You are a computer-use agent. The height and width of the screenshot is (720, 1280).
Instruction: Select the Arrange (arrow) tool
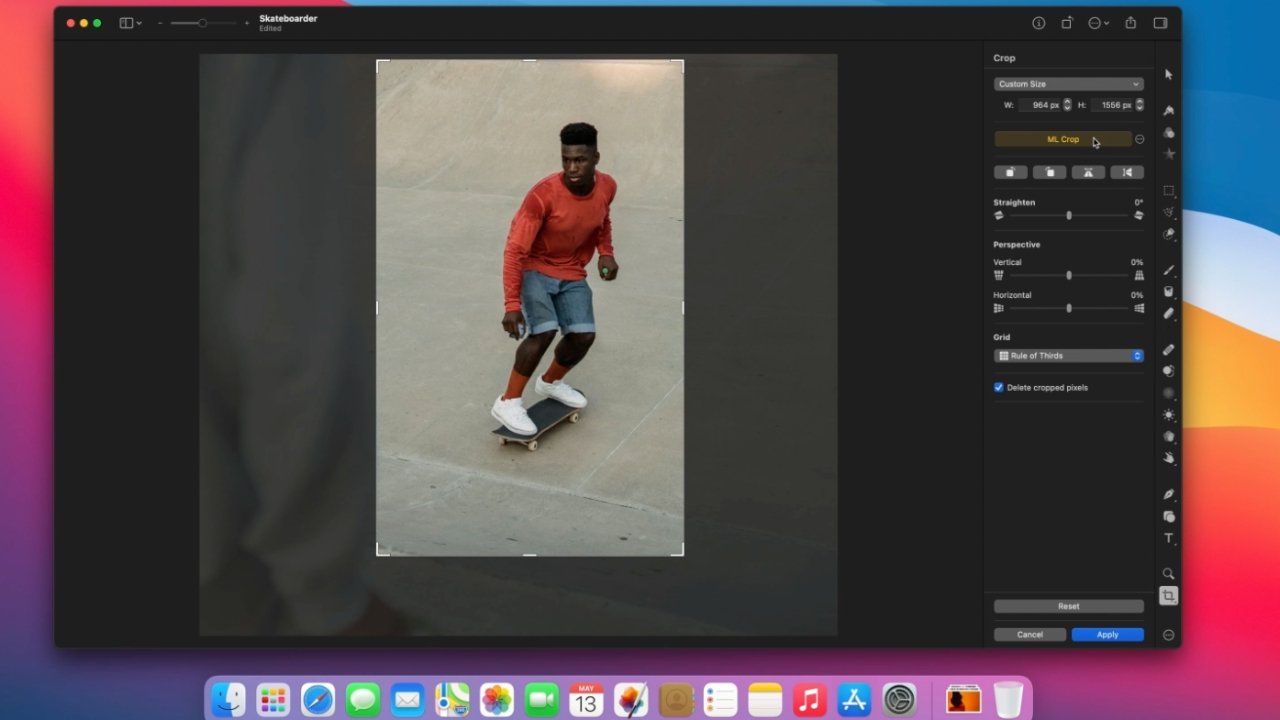point(1168,75)
